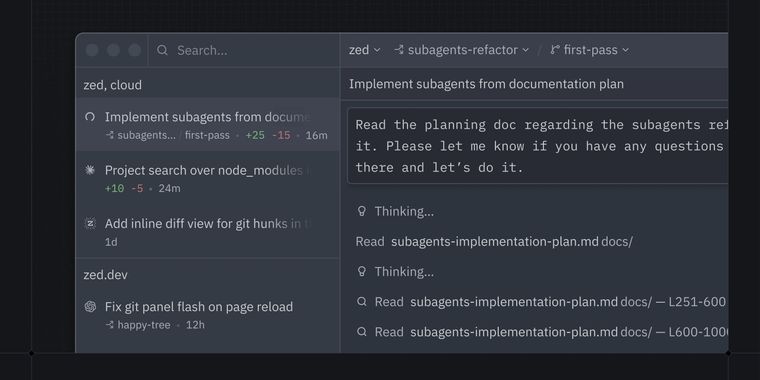Click the worktree icon beside happy-tree

110,325
